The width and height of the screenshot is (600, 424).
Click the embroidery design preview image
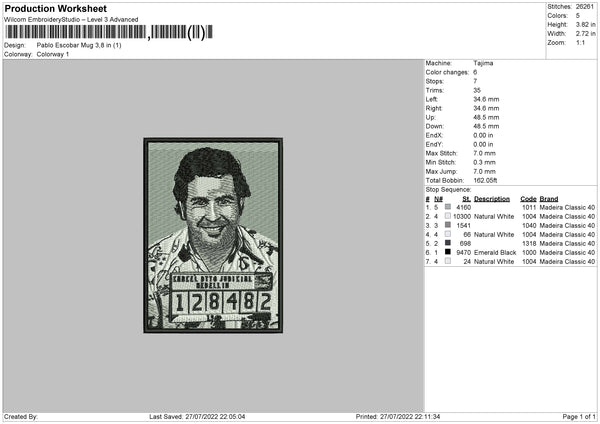(x=213, y=235)
